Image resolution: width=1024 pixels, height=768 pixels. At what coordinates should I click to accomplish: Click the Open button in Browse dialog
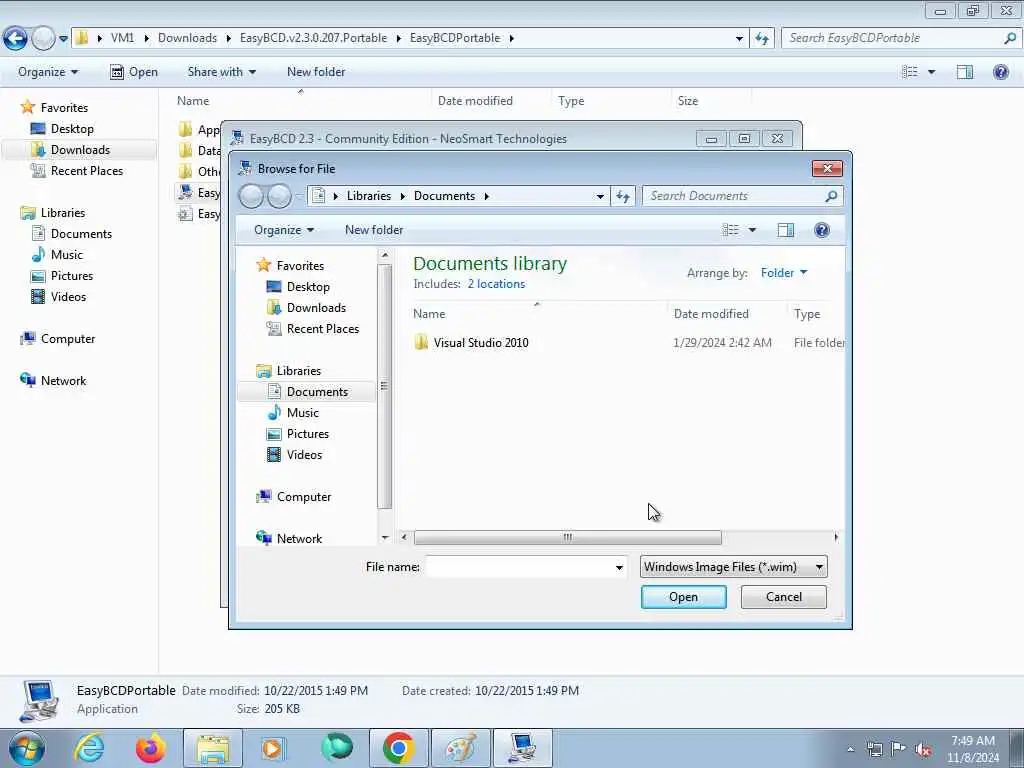click(683, 597)
